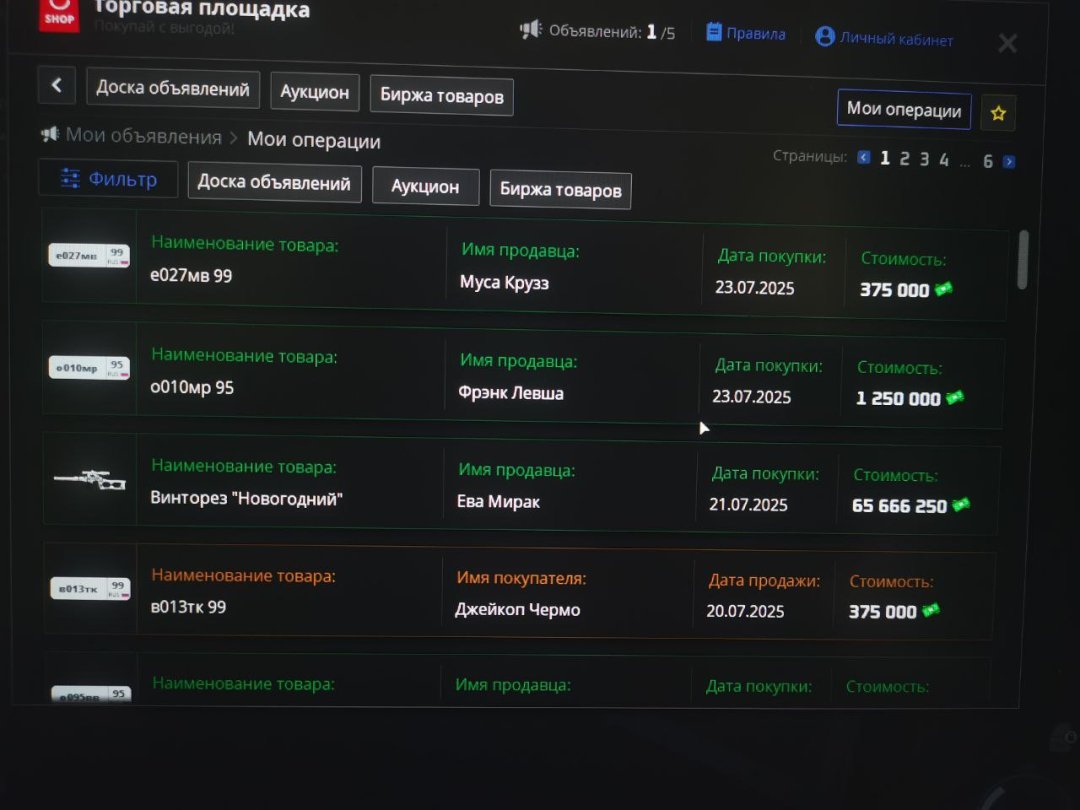Go to previous page arrow in pagination
Screen dimensions: 1080x810
click(x=863, y=158)
